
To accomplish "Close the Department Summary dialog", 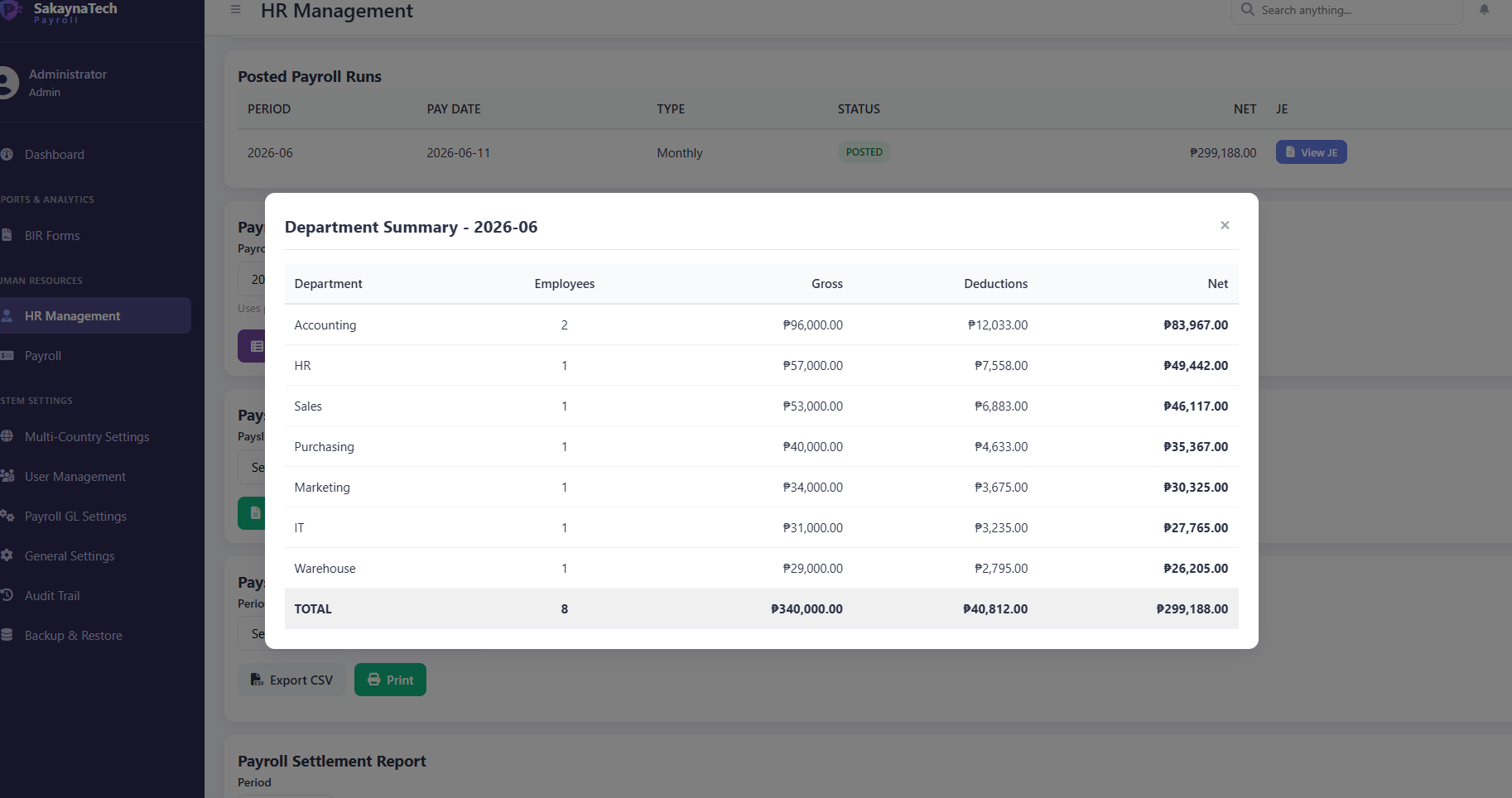I will (1225, 225).
